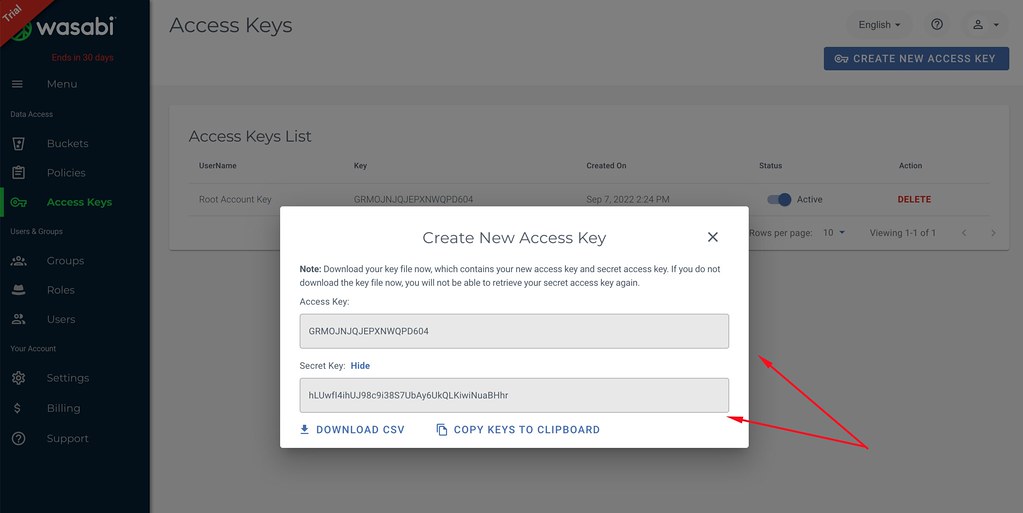The height and width of the screenshot is (513, 1023).
Task: Click the Access Keys key icon
Action: 18,202
